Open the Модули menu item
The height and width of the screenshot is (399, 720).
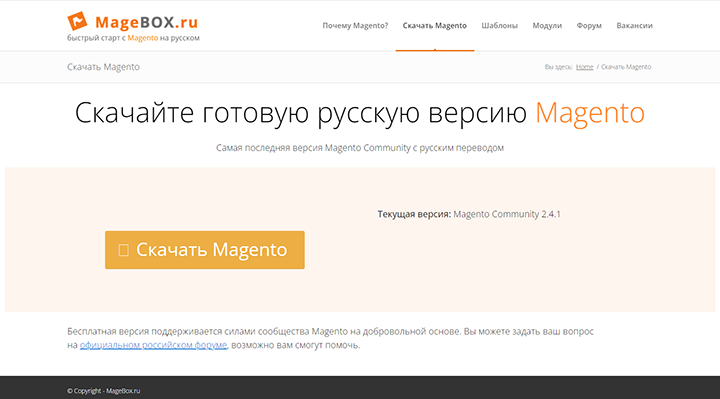(547, 26)
